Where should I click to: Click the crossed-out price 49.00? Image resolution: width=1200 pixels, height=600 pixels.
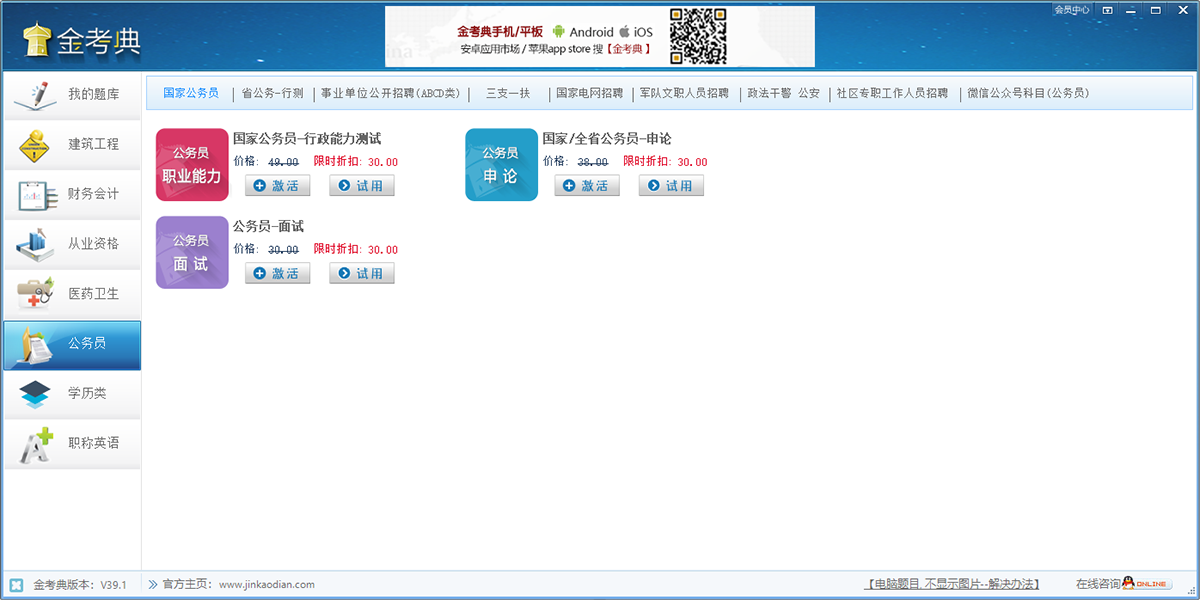point(283,162)
